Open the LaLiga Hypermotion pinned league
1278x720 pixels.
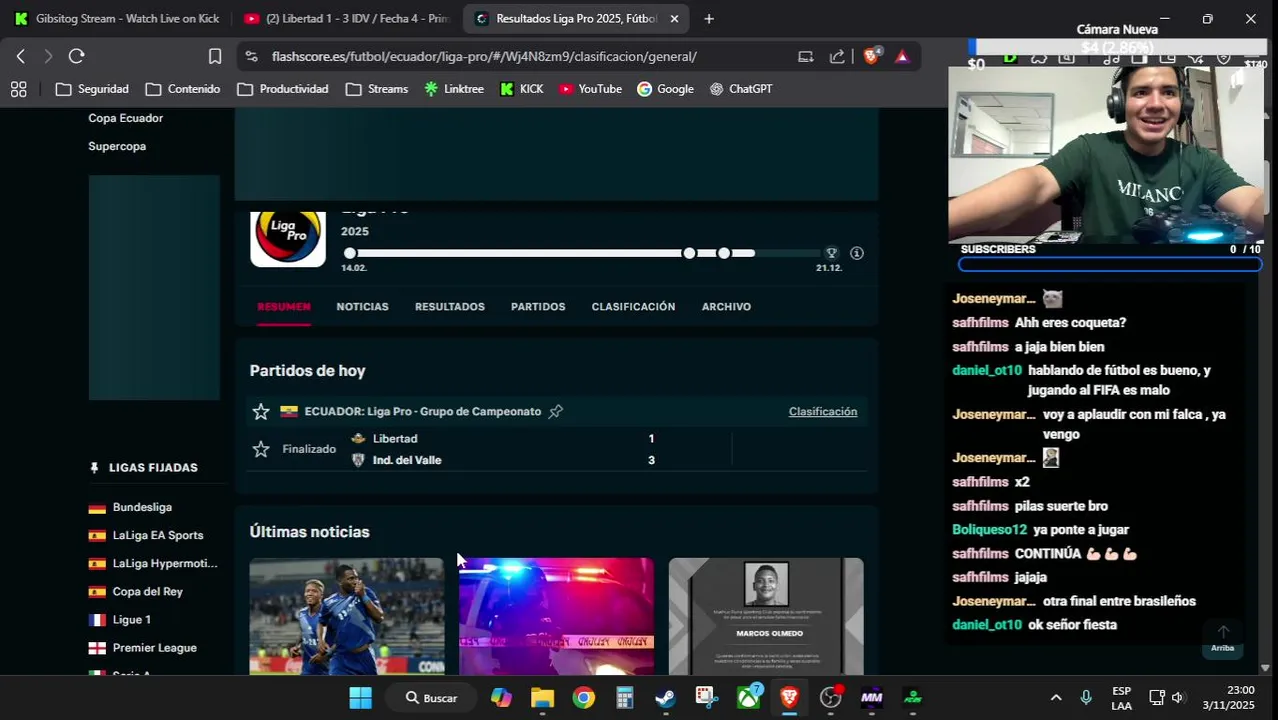pos(165,563)
